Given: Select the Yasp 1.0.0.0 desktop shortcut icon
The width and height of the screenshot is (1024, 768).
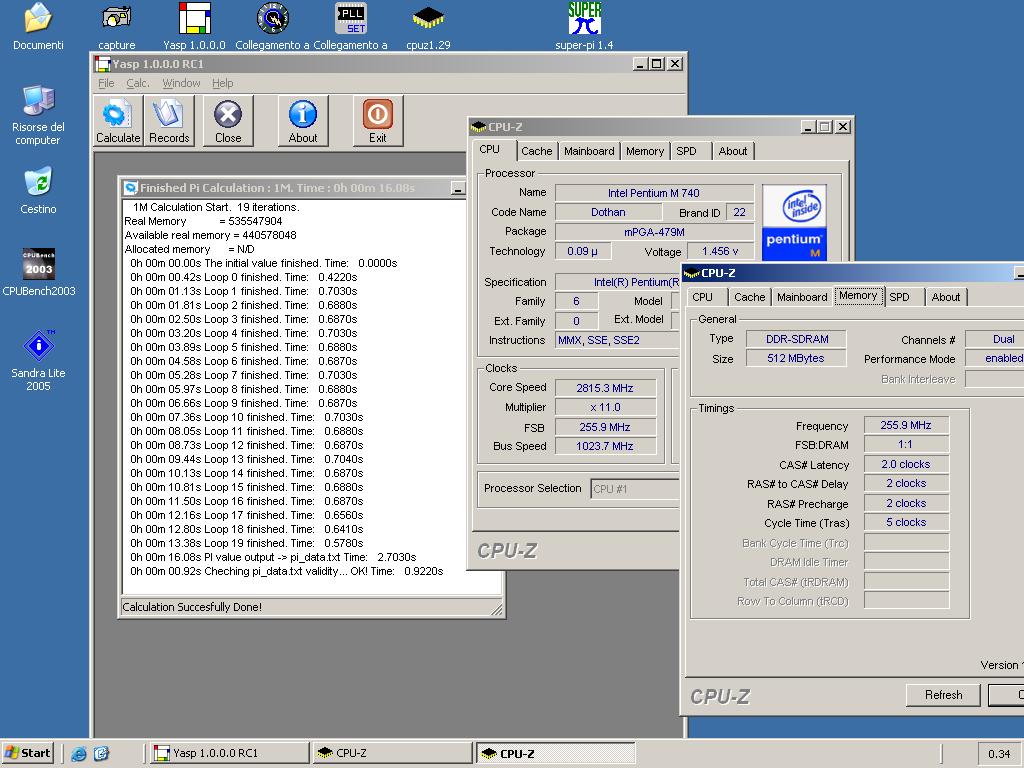Looking at the screenshot, I should tap(195, 19).
